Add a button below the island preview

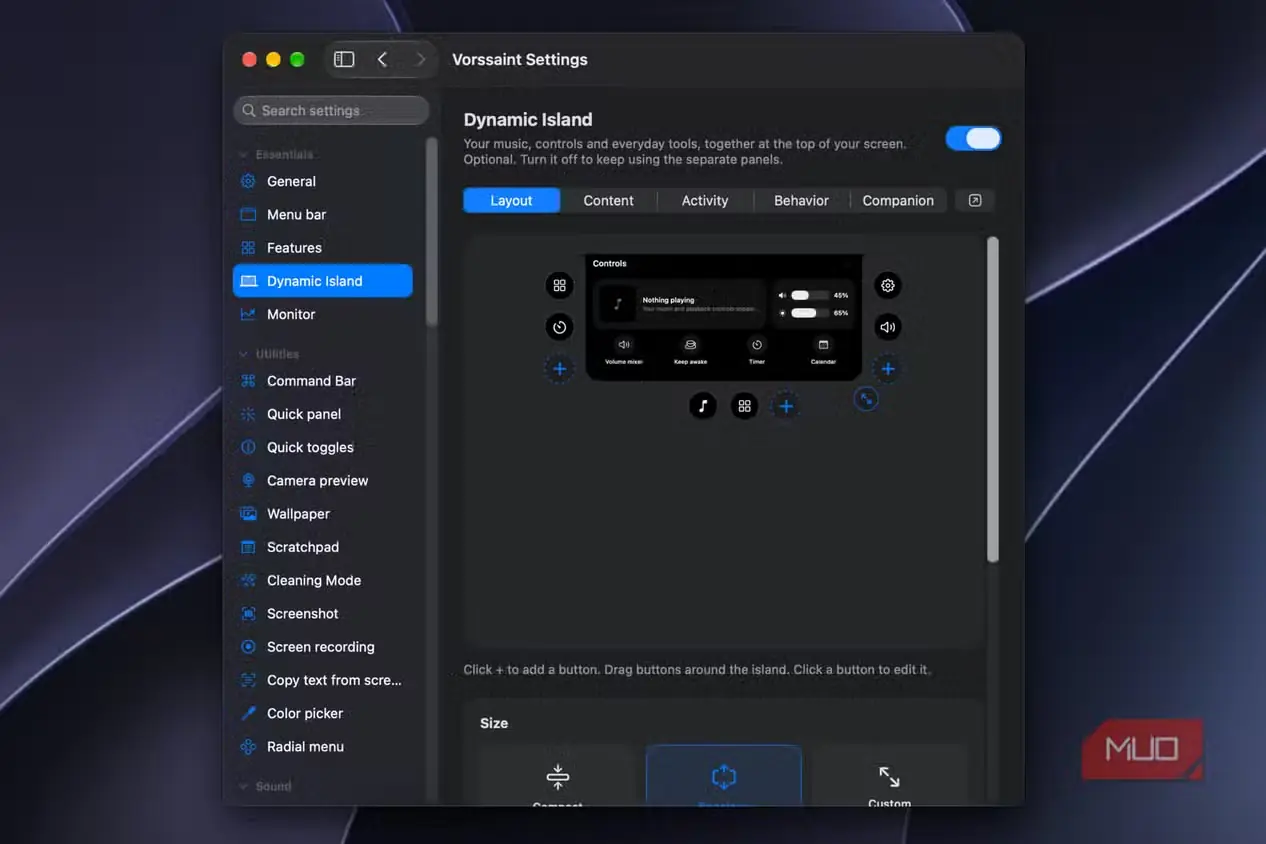(x=786, y=406)
